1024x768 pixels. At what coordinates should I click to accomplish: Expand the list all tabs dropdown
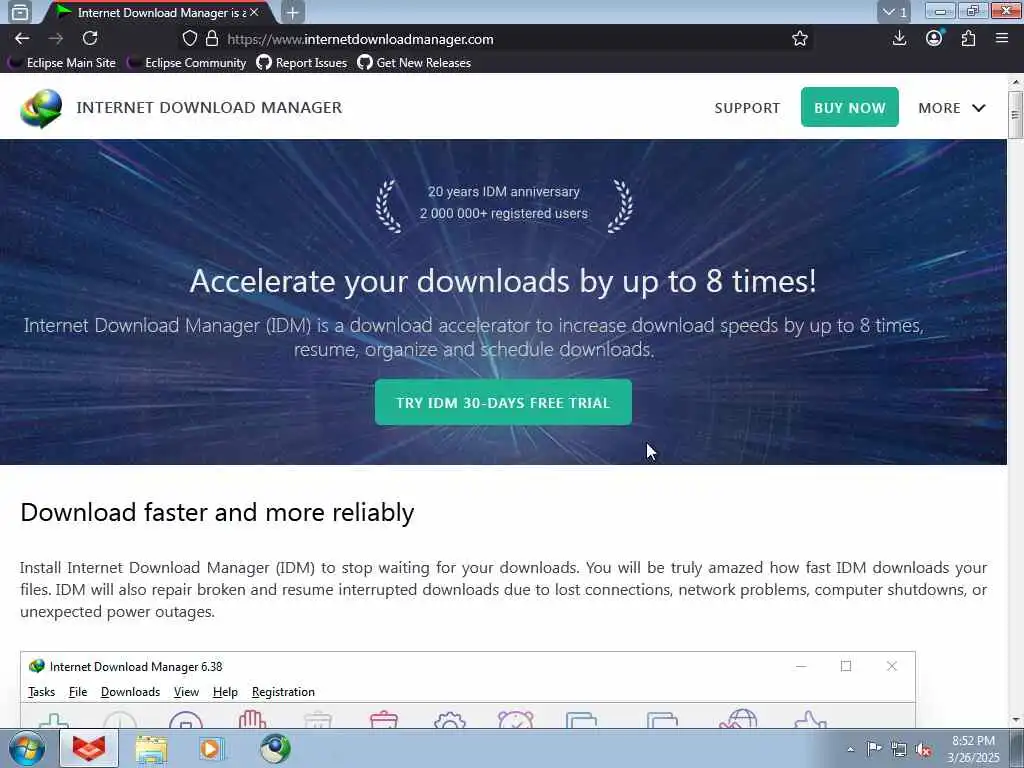pyautogui.click(x=895, y=12)
